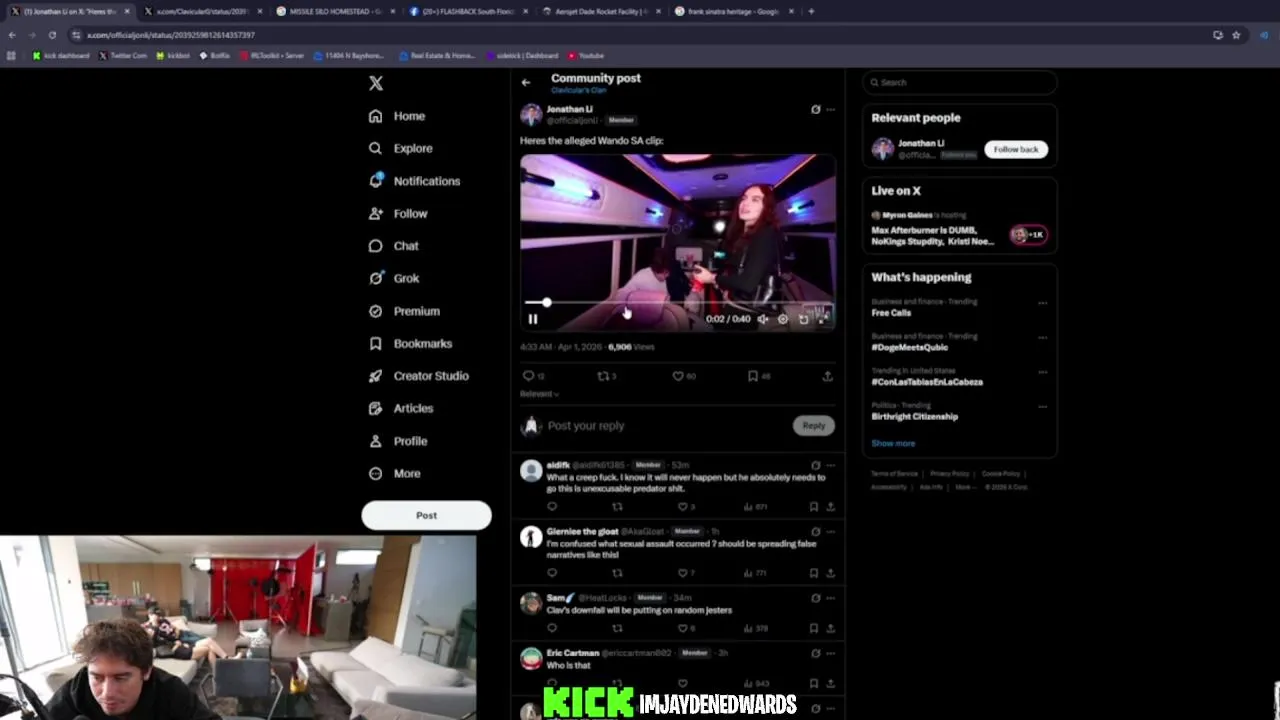This screenshot has height=720, width=1280.
Task: Click the video progress slider handle
Action: 546,302
